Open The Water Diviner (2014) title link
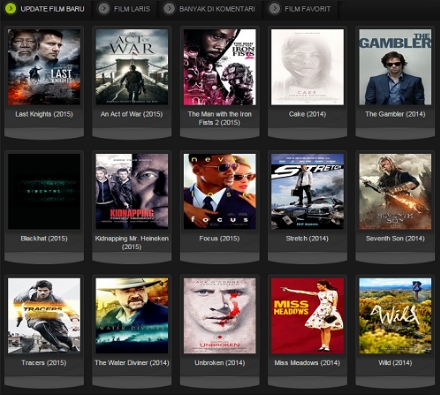 (x=132, y=363)
